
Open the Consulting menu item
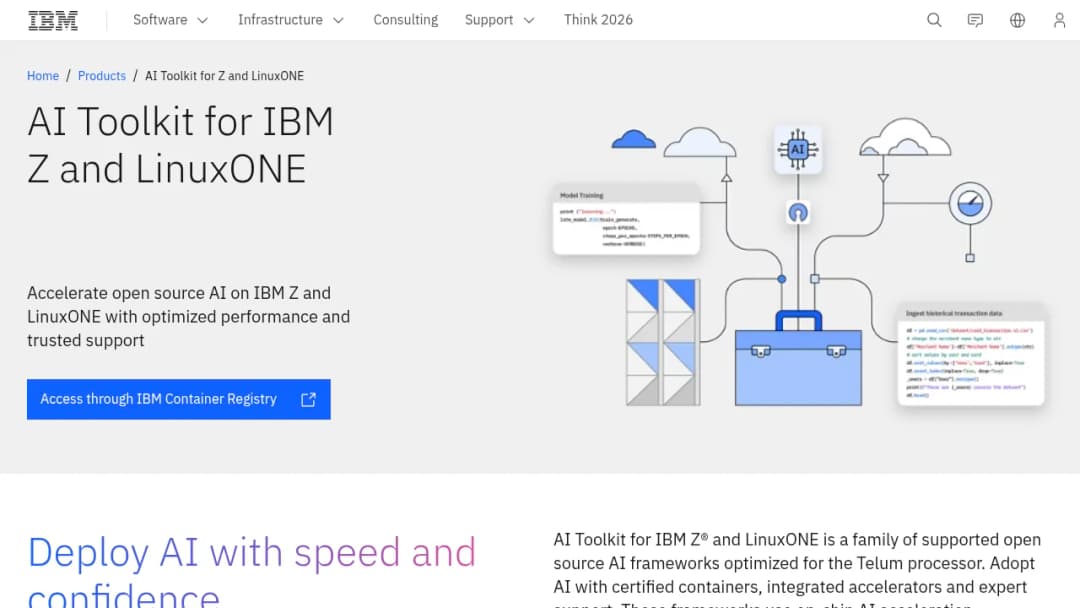coord(406,20)
